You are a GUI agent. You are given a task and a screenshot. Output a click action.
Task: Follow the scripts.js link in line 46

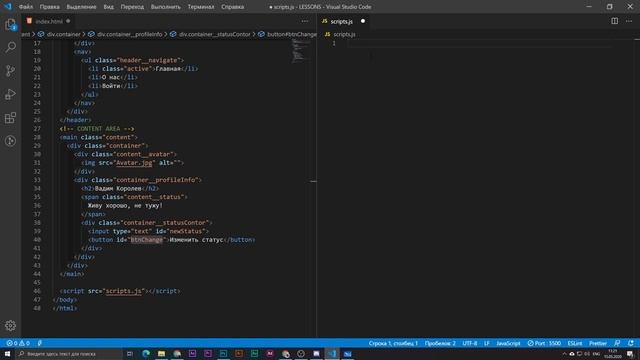click(124, 291)
